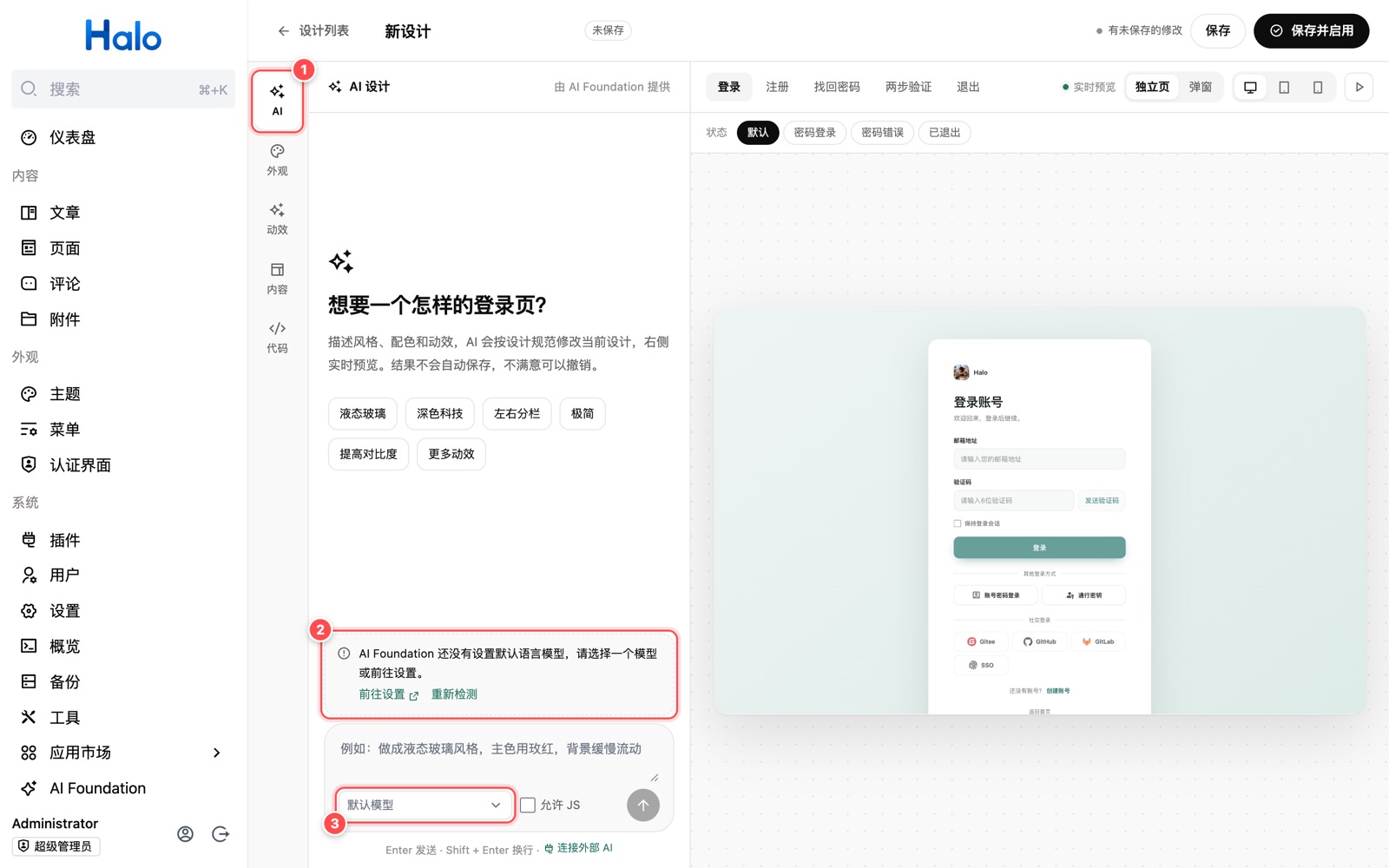Switch preview to tablet device icon
This screenshot has height=868, width=1389.
(1284, 87)
